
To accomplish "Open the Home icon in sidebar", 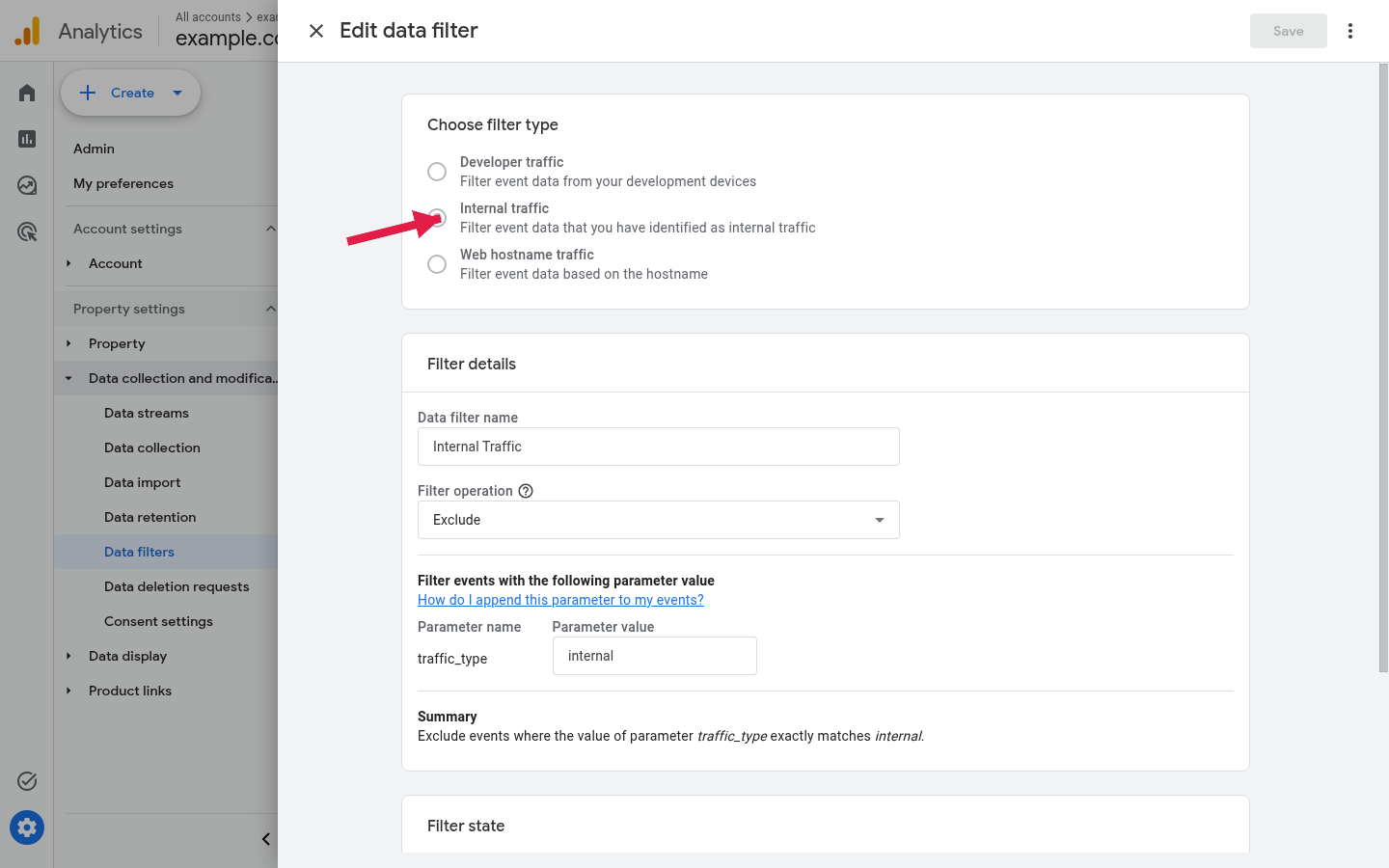I will point(27,93).
